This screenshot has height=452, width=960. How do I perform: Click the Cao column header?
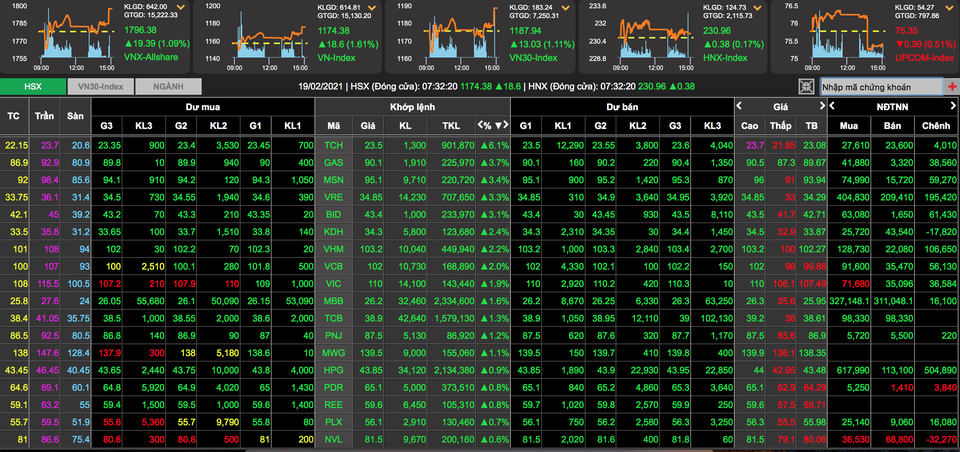[749, 126]
